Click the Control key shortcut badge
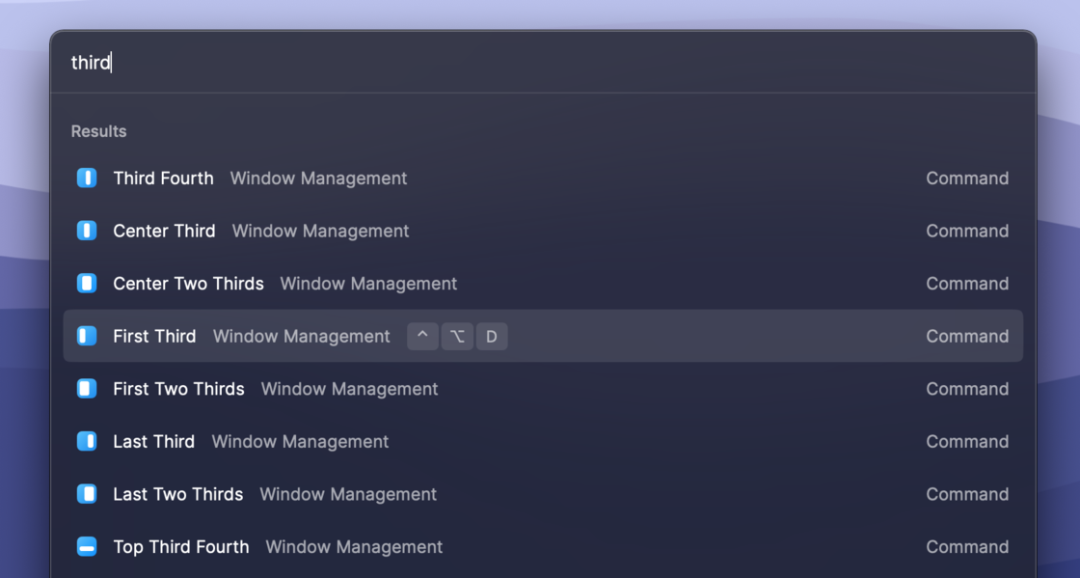Image resolution: width=1080 pixels, height=578 pixels. (423, 336)
